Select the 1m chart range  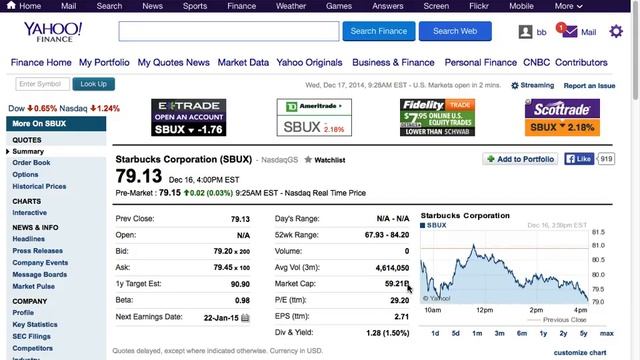pos(477,333)
